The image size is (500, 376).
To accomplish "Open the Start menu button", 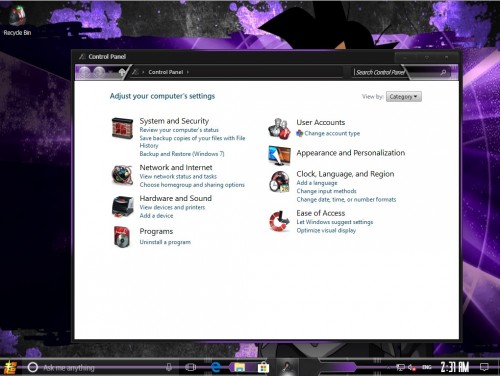I will 10,367.
